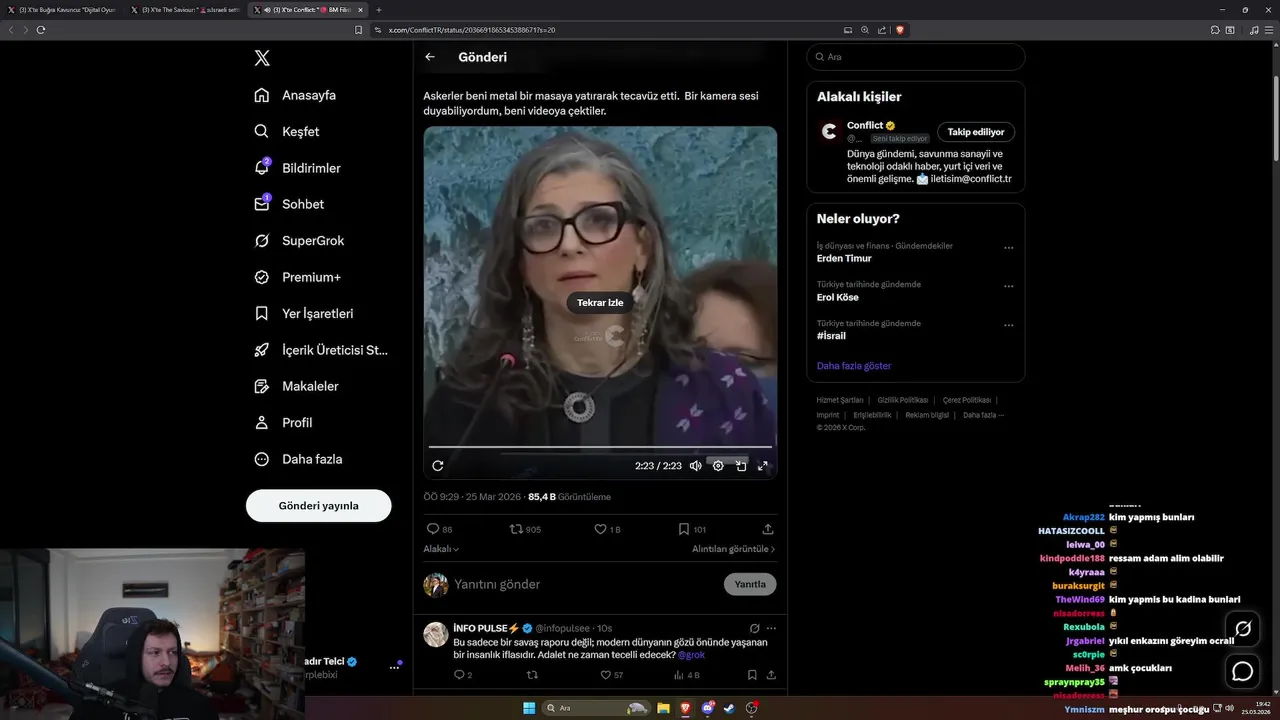Bookmark the INFO PULSE reply
The height and width of the screenshot is (720, 1280).
(x=752, y=675)
